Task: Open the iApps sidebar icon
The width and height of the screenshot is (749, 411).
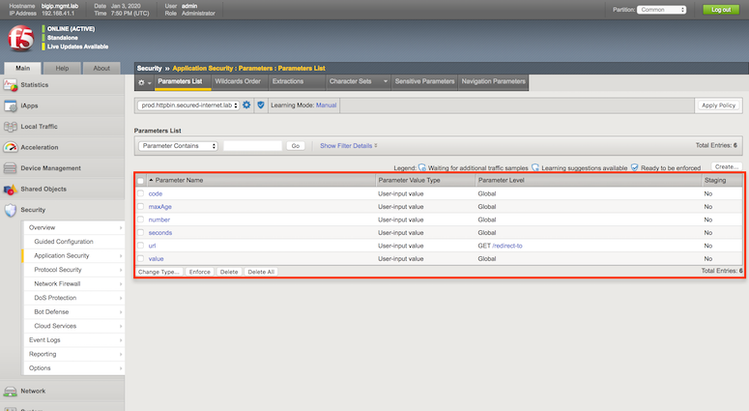Action: point(10,106)
